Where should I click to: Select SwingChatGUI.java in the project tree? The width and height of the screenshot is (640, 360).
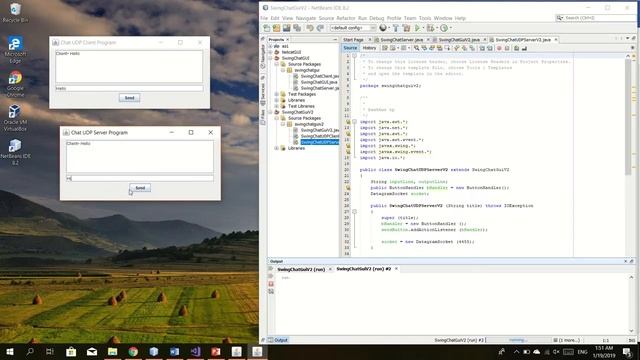(318, 82)
